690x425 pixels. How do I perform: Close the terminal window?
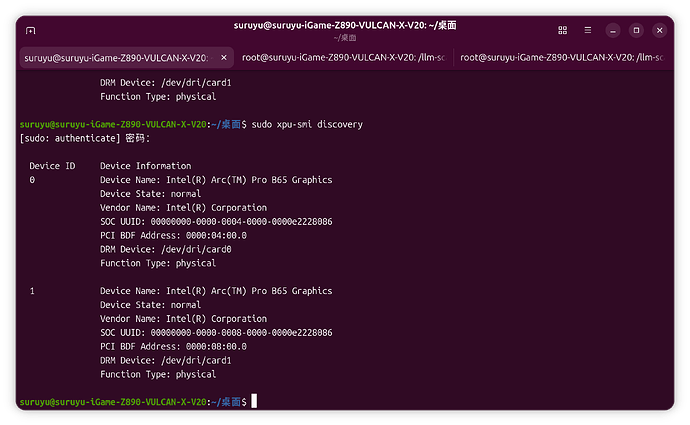[x=659, y=30]
